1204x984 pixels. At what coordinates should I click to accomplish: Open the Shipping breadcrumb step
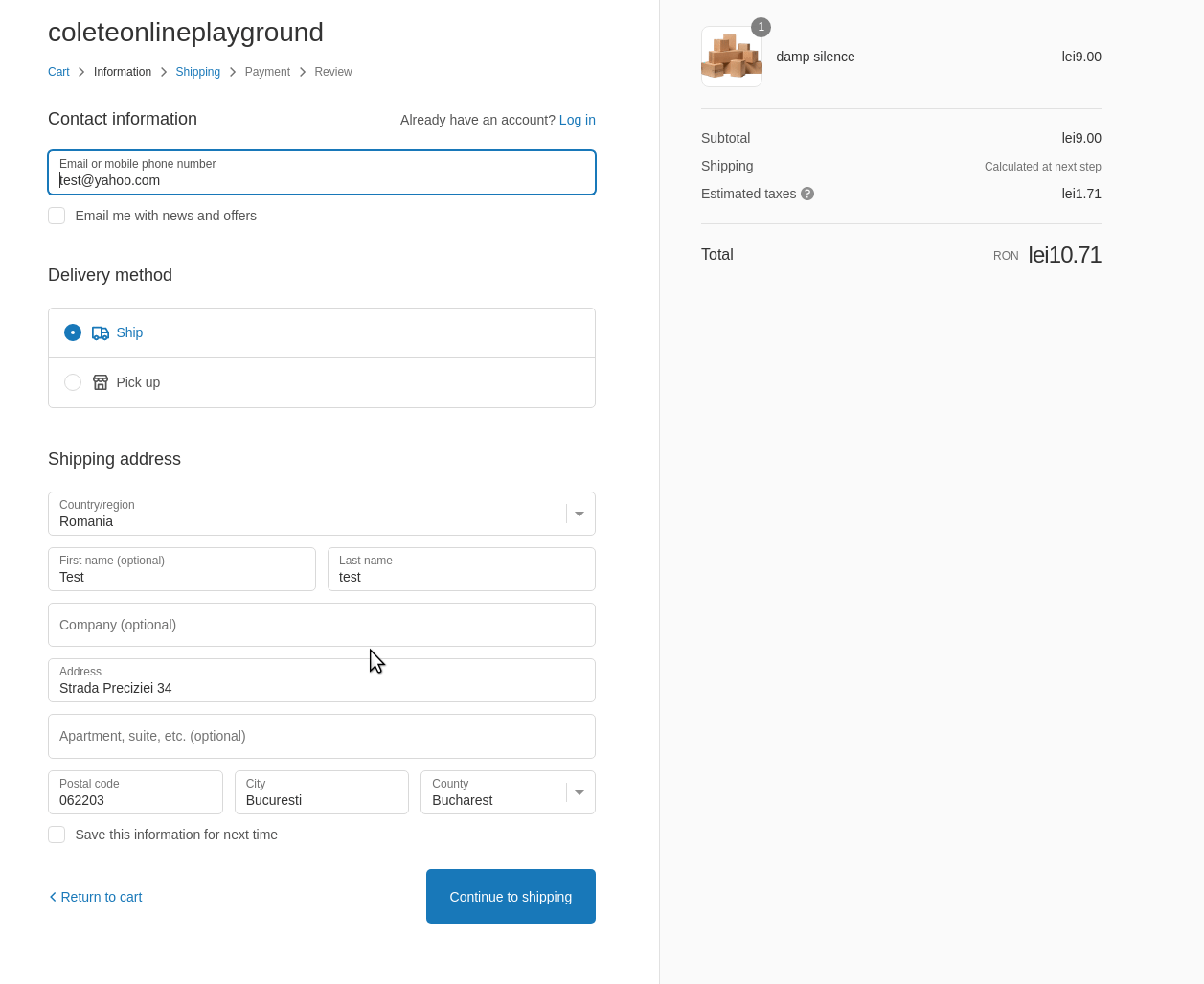[197, 71]
